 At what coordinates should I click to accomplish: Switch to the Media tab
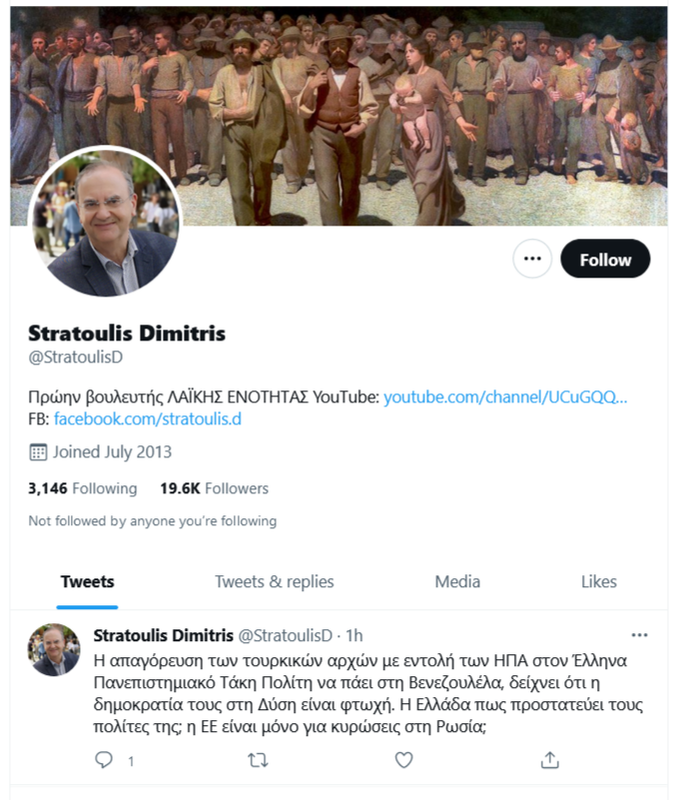[457, 582]
